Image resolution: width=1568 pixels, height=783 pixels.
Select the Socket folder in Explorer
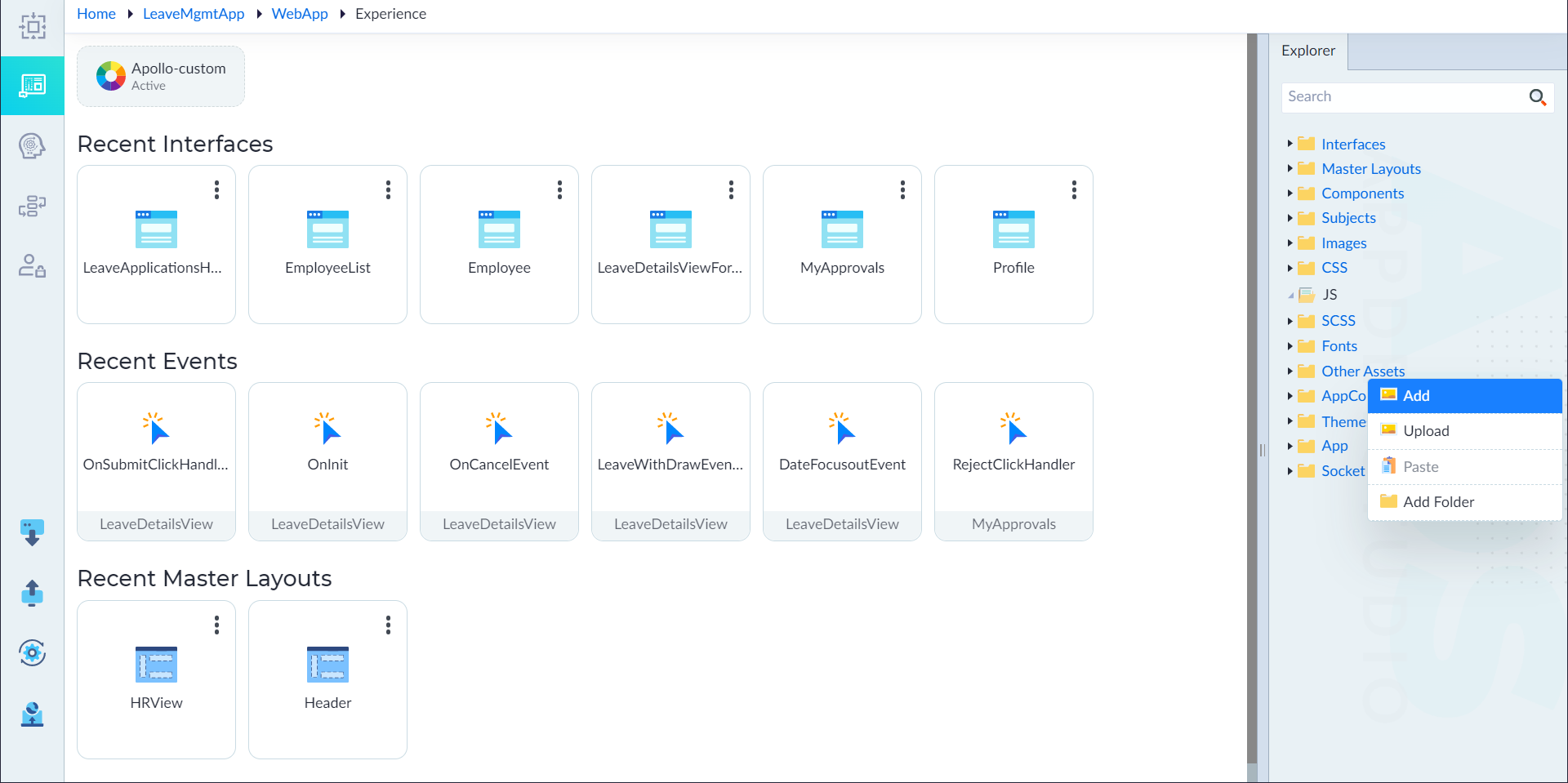click(x=1343, y=471)
